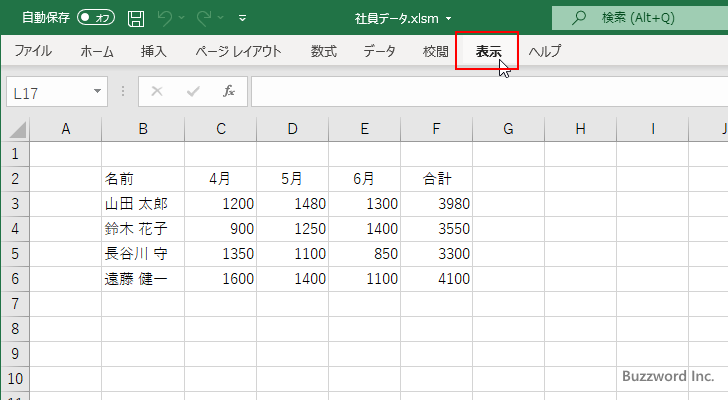
Task: Select column I header
Action: click(x=652, y=129)
